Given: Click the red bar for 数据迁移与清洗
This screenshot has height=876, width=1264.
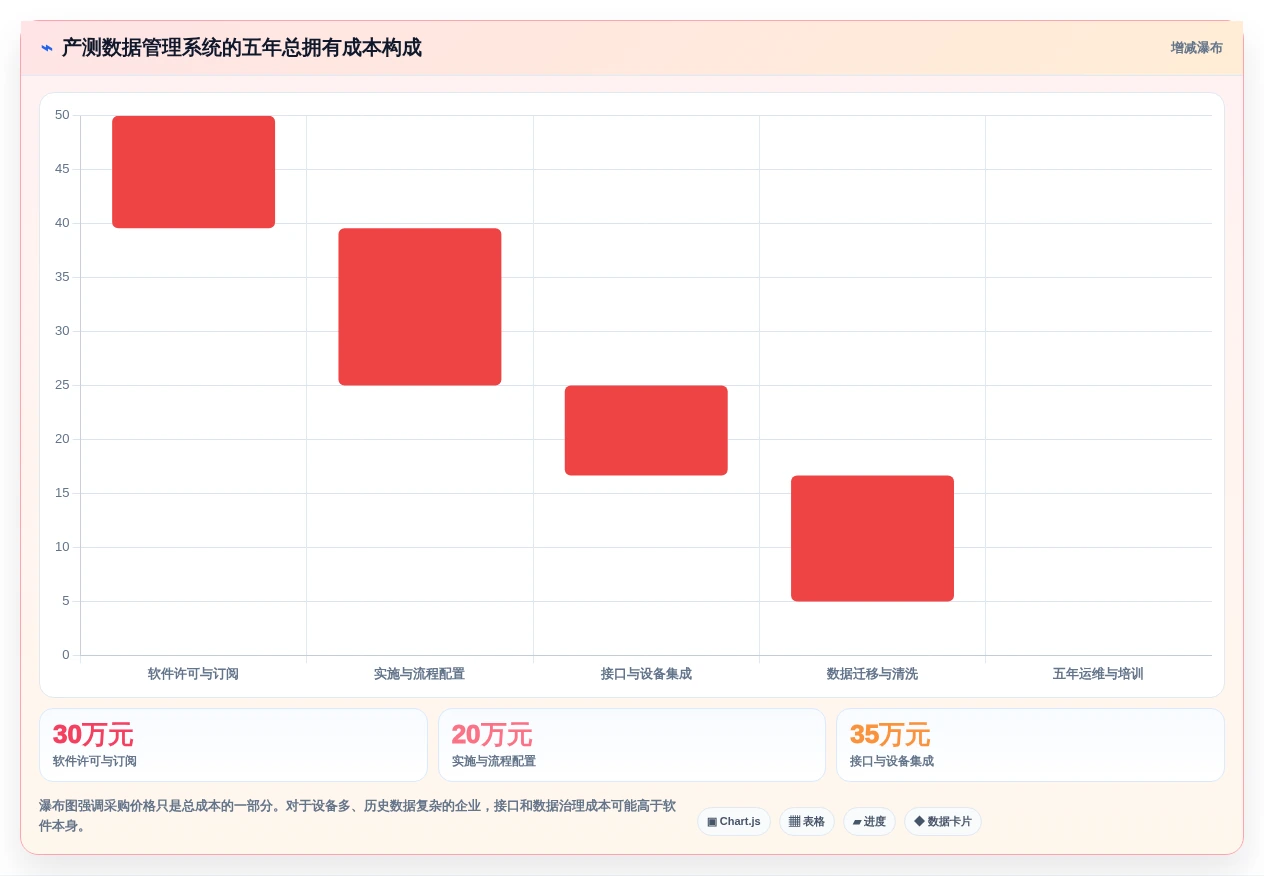Looking at the screenshot, I should coord(872,538).
